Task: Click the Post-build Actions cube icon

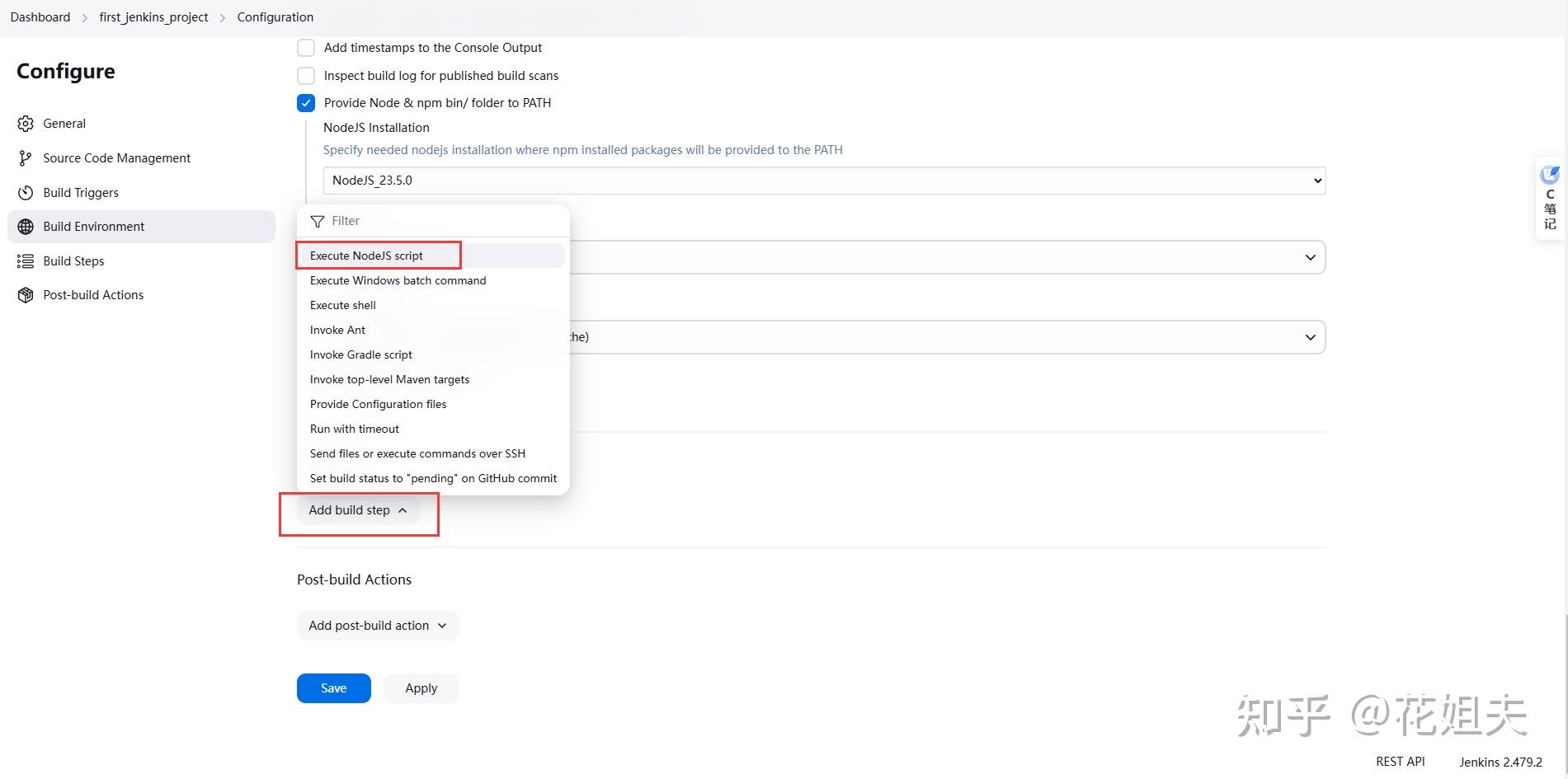Action: tap(26, 294)
